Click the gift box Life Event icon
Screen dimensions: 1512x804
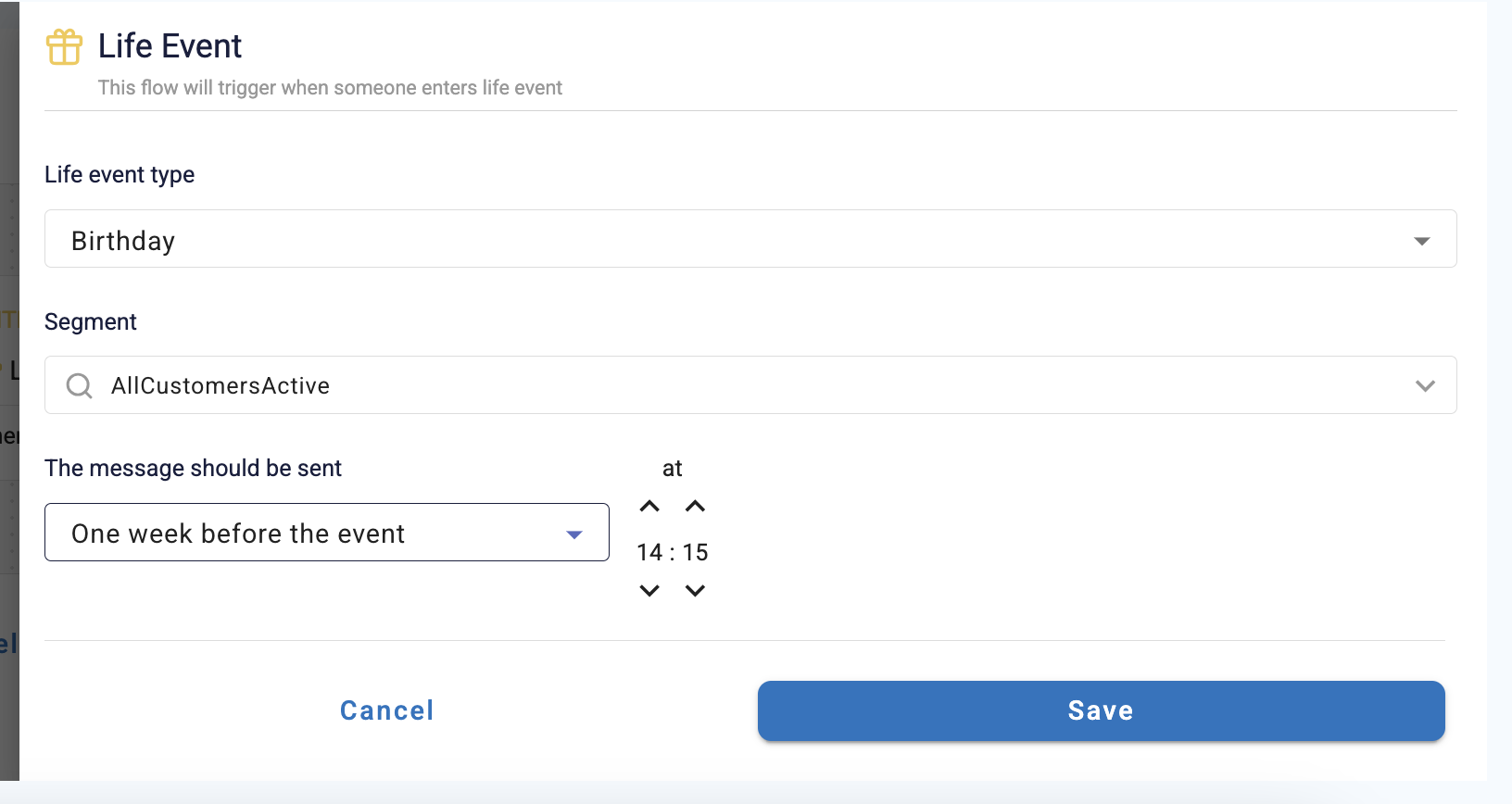tap(64, 46)
